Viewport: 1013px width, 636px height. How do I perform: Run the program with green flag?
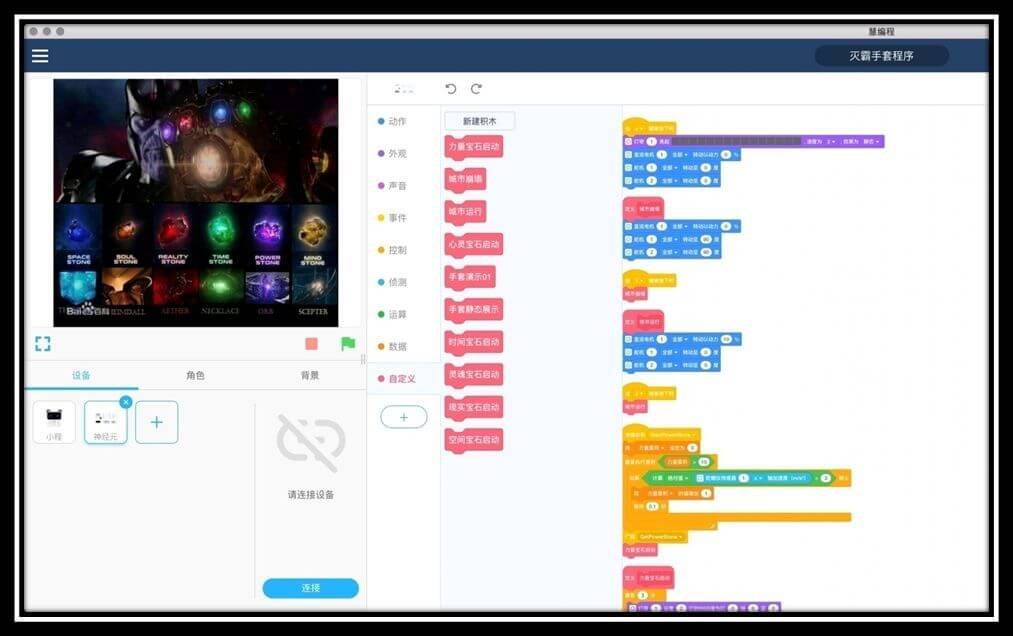pos(348,344)
